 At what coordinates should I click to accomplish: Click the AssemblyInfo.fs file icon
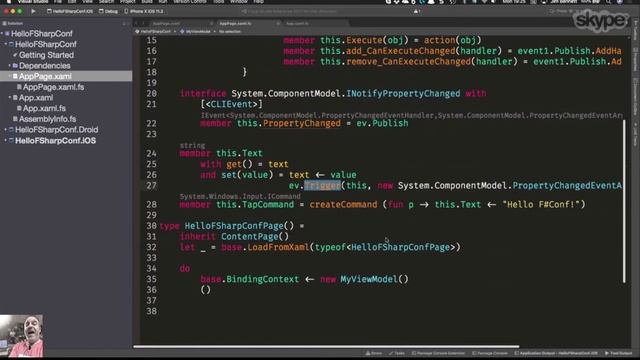pos(15,119)
